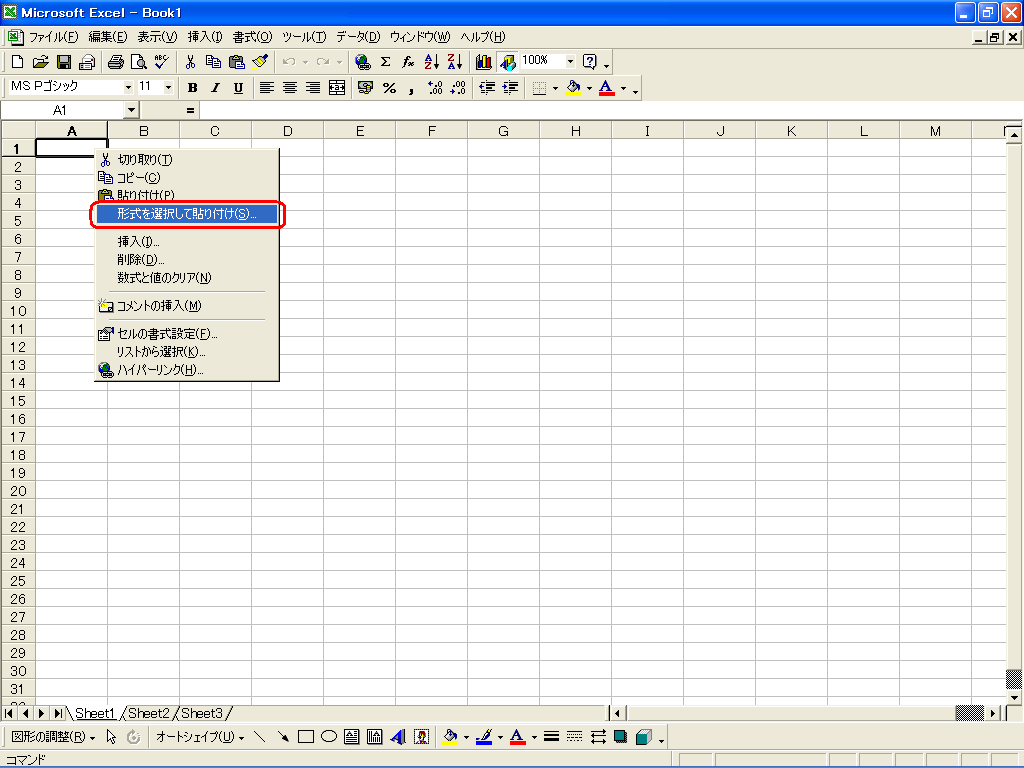
Task: Click the Edit Formula equals button
Action: coord(190,110)
